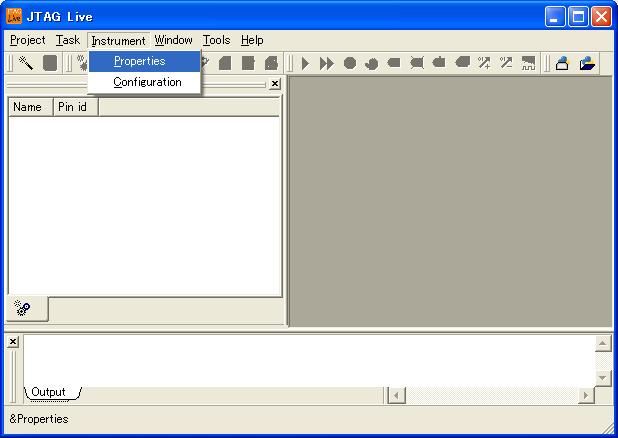Click the Pin id column header

tap(76, 107)
